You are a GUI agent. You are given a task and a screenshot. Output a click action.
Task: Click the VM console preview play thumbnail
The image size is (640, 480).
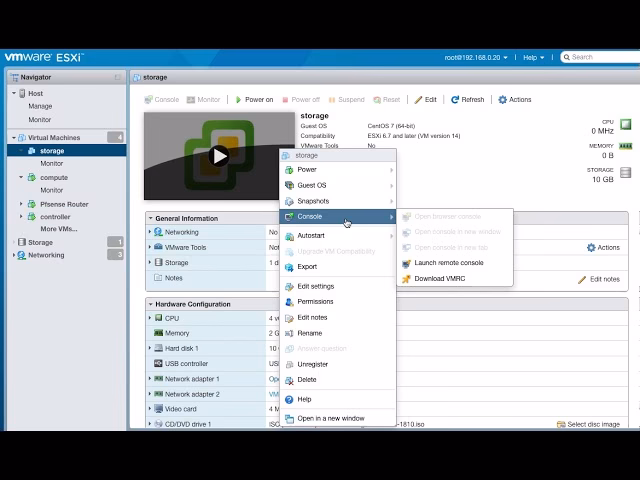click(219, 155)
